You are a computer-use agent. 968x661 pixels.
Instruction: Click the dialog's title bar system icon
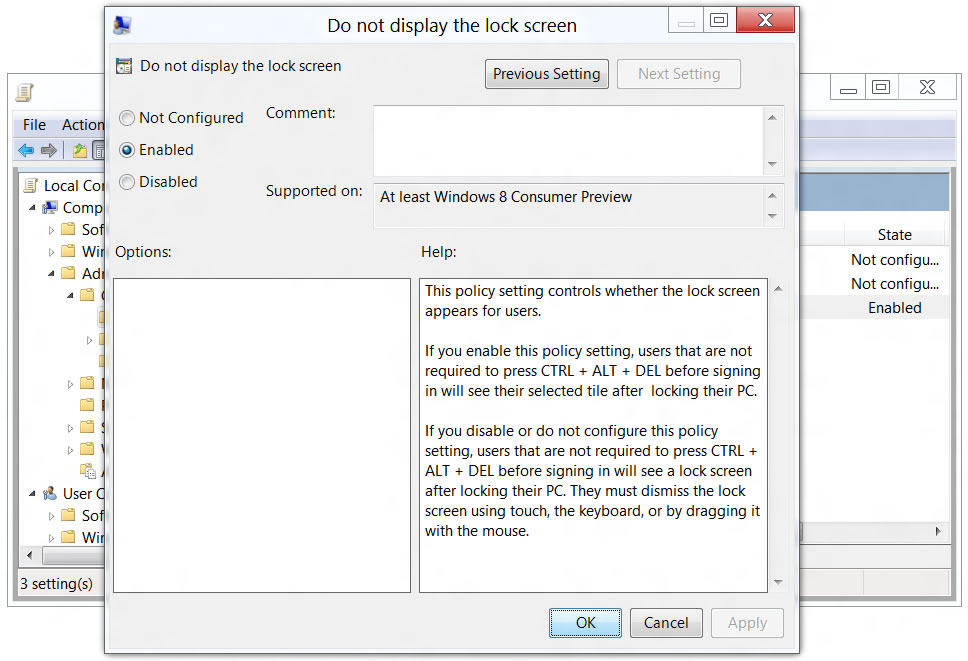pos(122,25)
